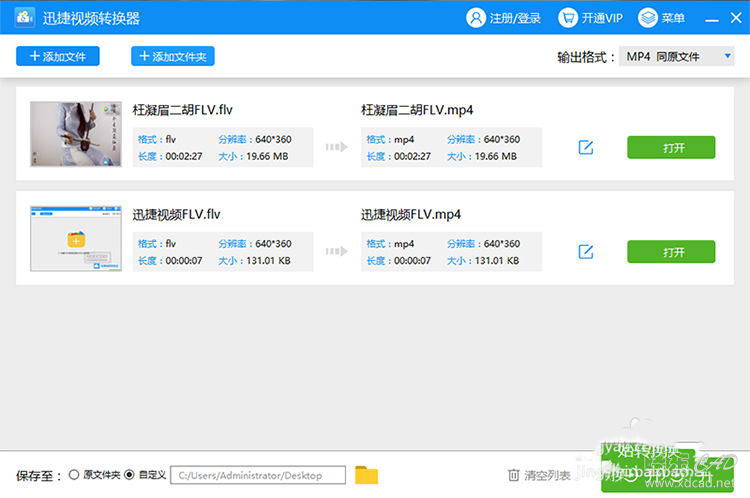
Task: Click the 00:00:07 duration of 迅捷视频FLV.mp4
Action: click(x=412, y=261)
